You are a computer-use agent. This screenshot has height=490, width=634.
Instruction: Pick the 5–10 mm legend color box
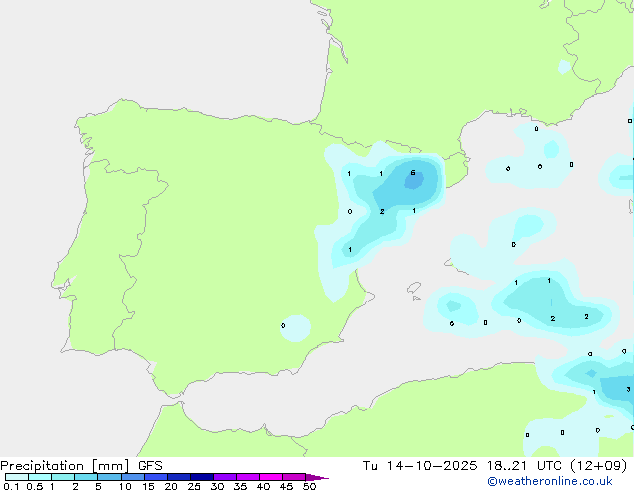tap(109, 477)
